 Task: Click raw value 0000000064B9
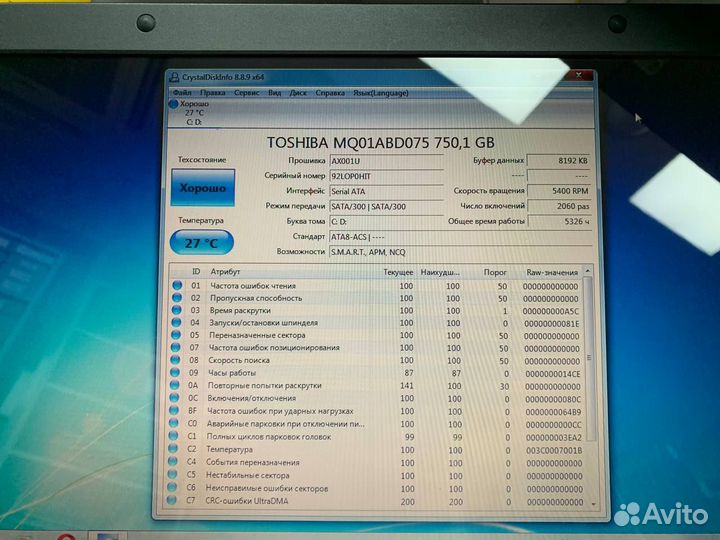point(553,412)
